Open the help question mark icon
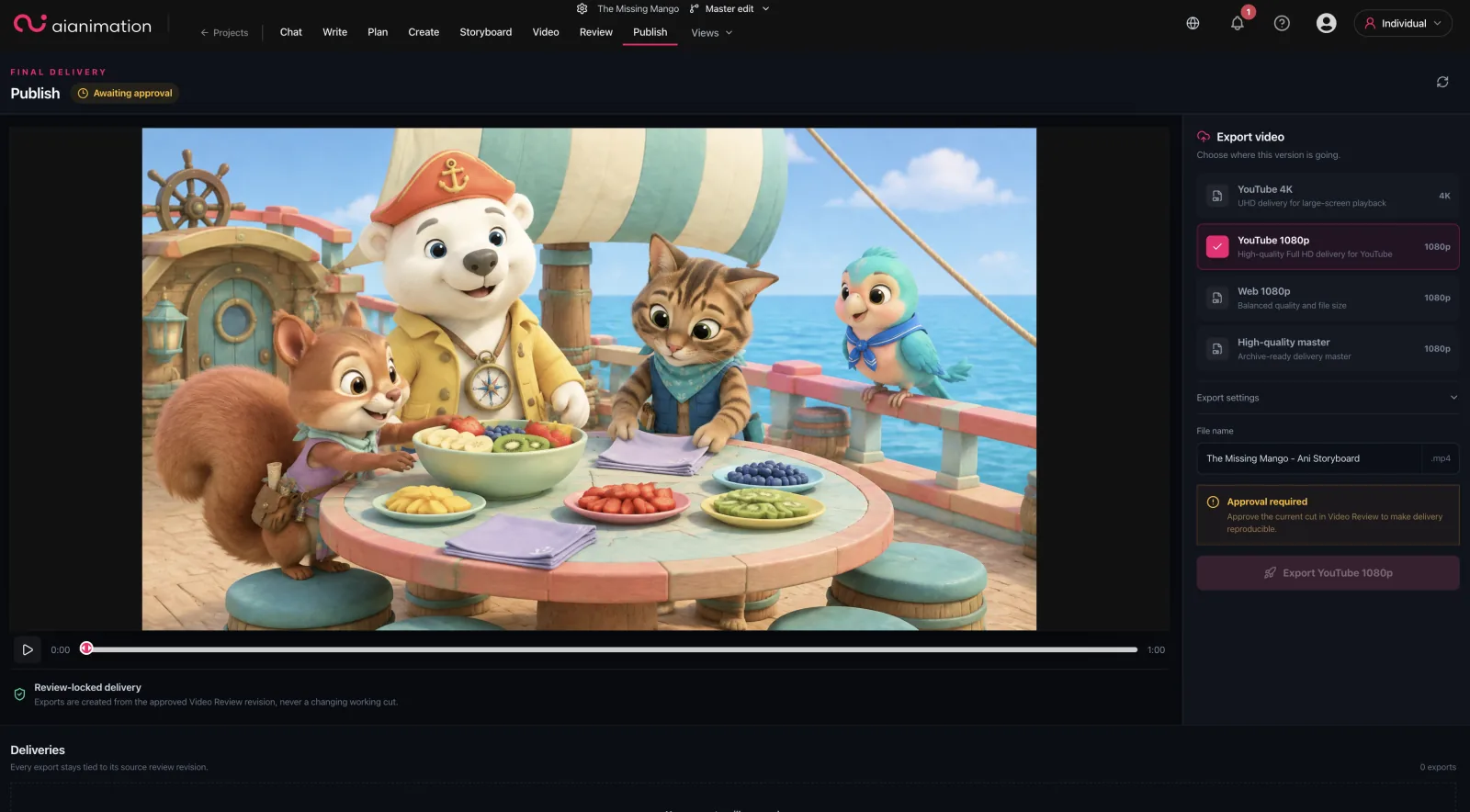1470x812 pixels. tap(1282, 24)
